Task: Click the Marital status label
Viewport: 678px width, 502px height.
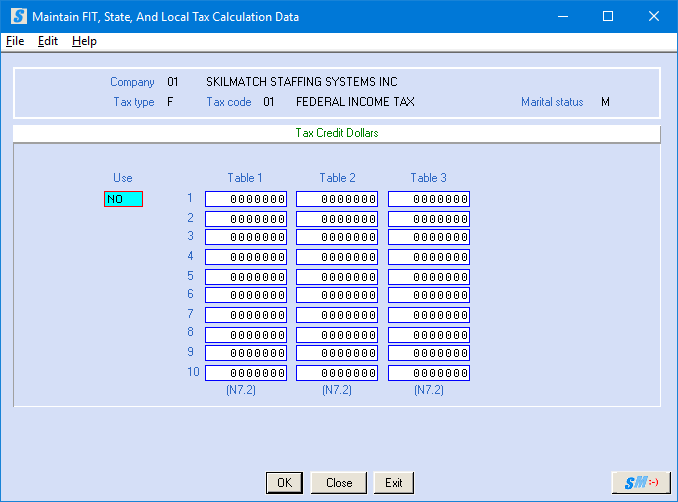Action: coord(552,102)
